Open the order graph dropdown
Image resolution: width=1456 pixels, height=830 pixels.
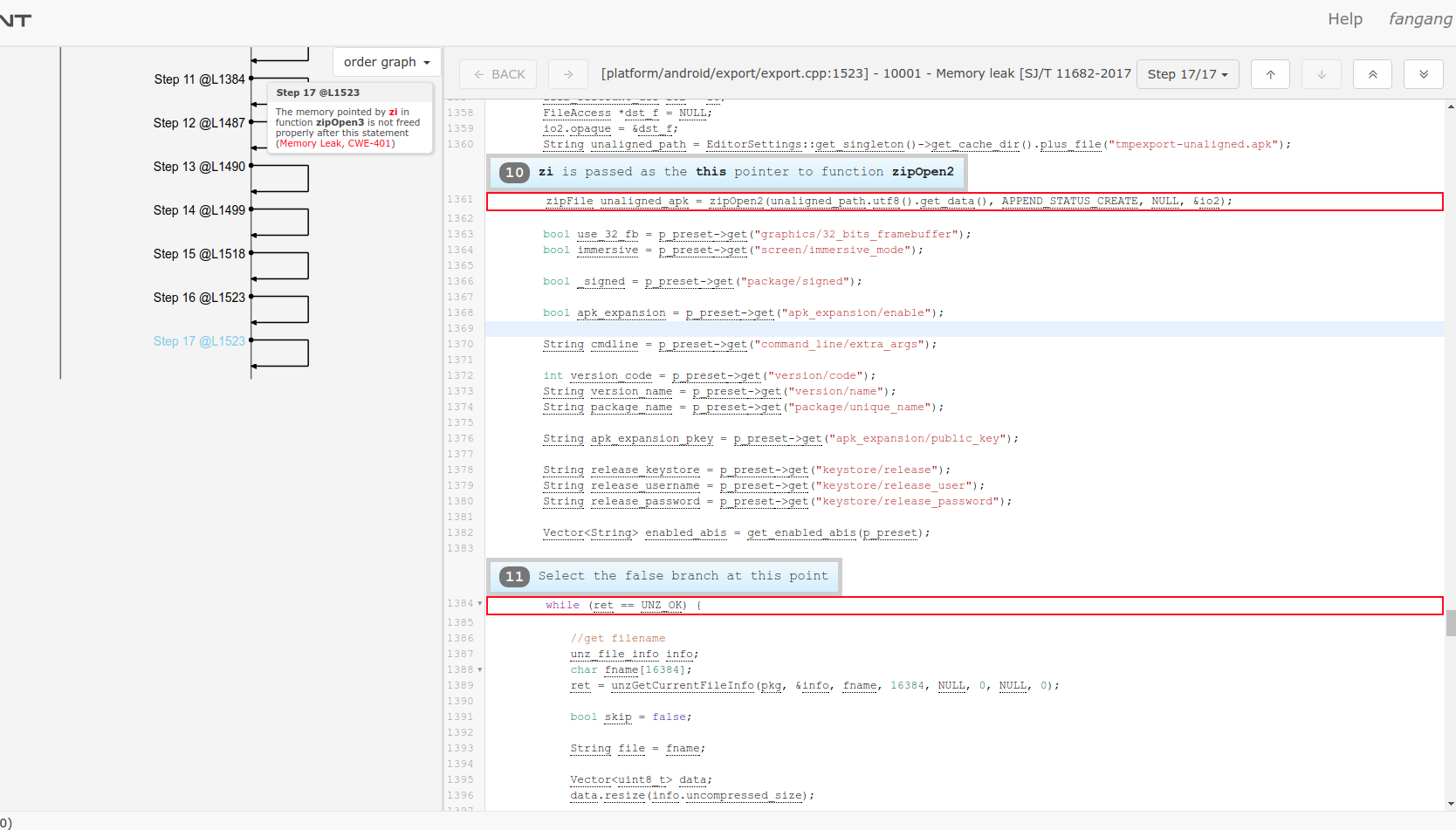point(386,62)
